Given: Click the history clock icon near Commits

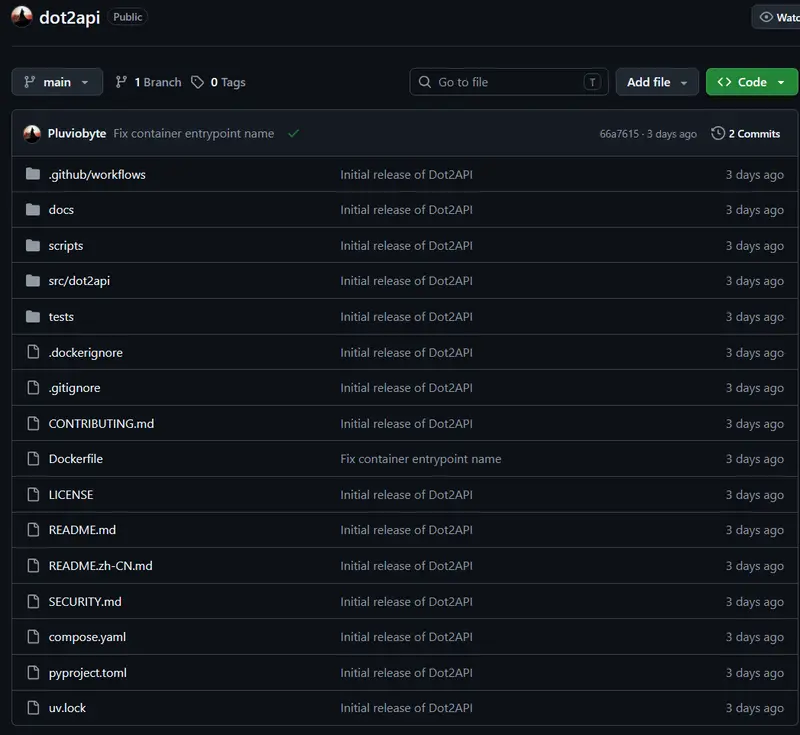Looking at the screenshot, I should pos(718,133).
